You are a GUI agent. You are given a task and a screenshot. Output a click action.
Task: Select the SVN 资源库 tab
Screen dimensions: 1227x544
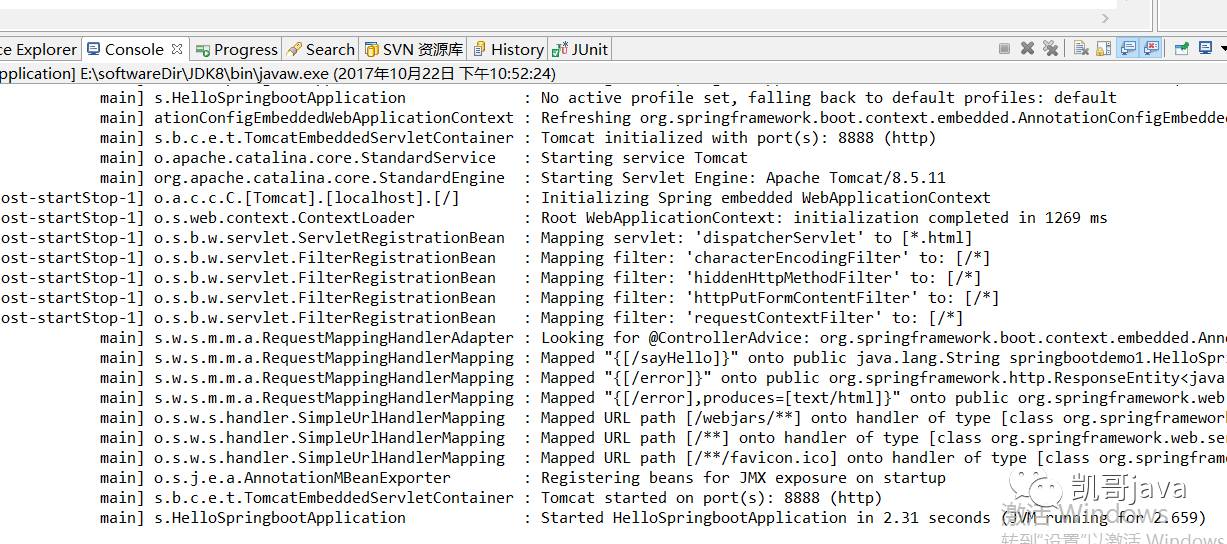pyautogui.click(x=413, y=49)
